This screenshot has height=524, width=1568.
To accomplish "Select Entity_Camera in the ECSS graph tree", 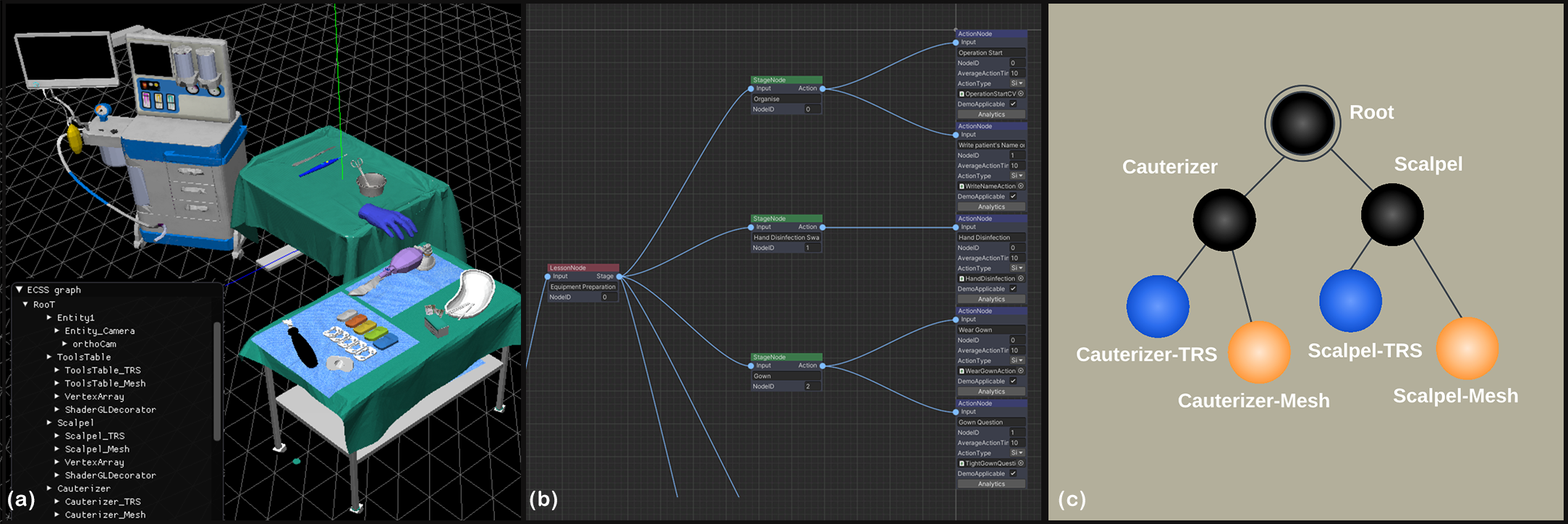I will [100, 331].
